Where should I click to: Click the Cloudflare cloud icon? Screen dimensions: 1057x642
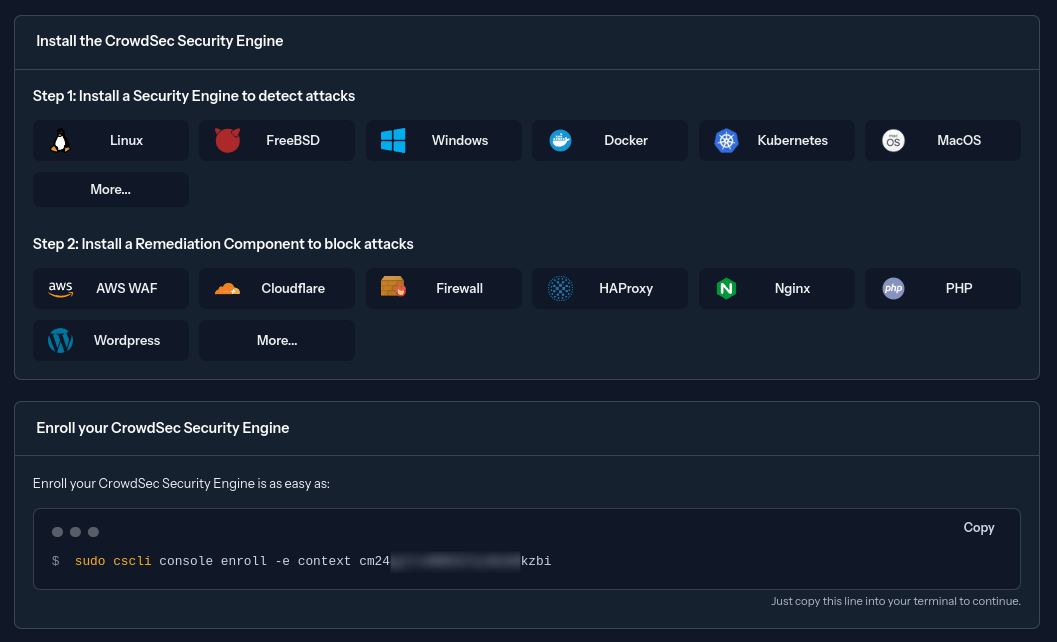tap(227, 289)
